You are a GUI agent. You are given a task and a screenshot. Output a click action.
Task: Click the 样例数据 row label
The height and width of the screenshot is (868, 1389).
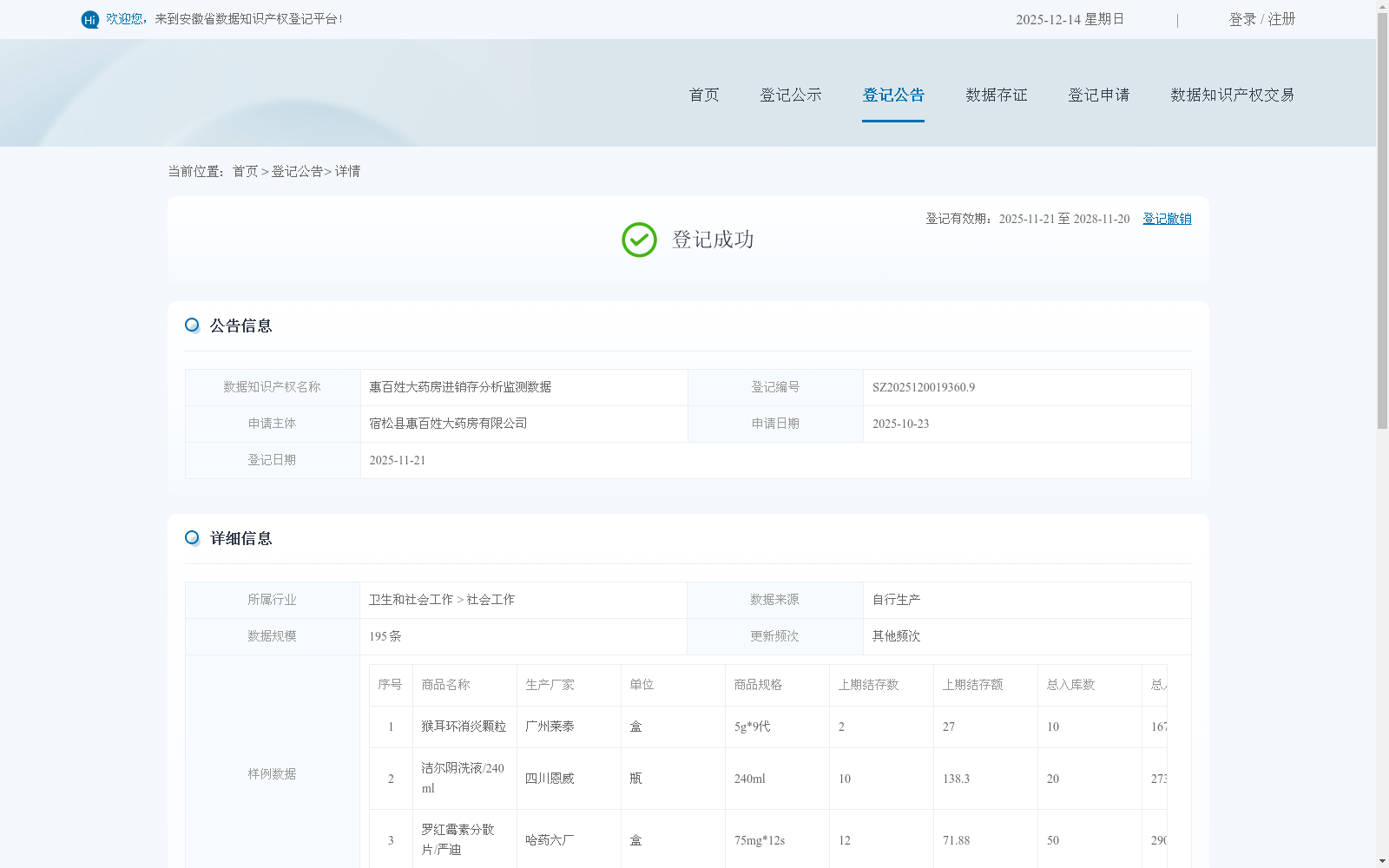(272, 773)
